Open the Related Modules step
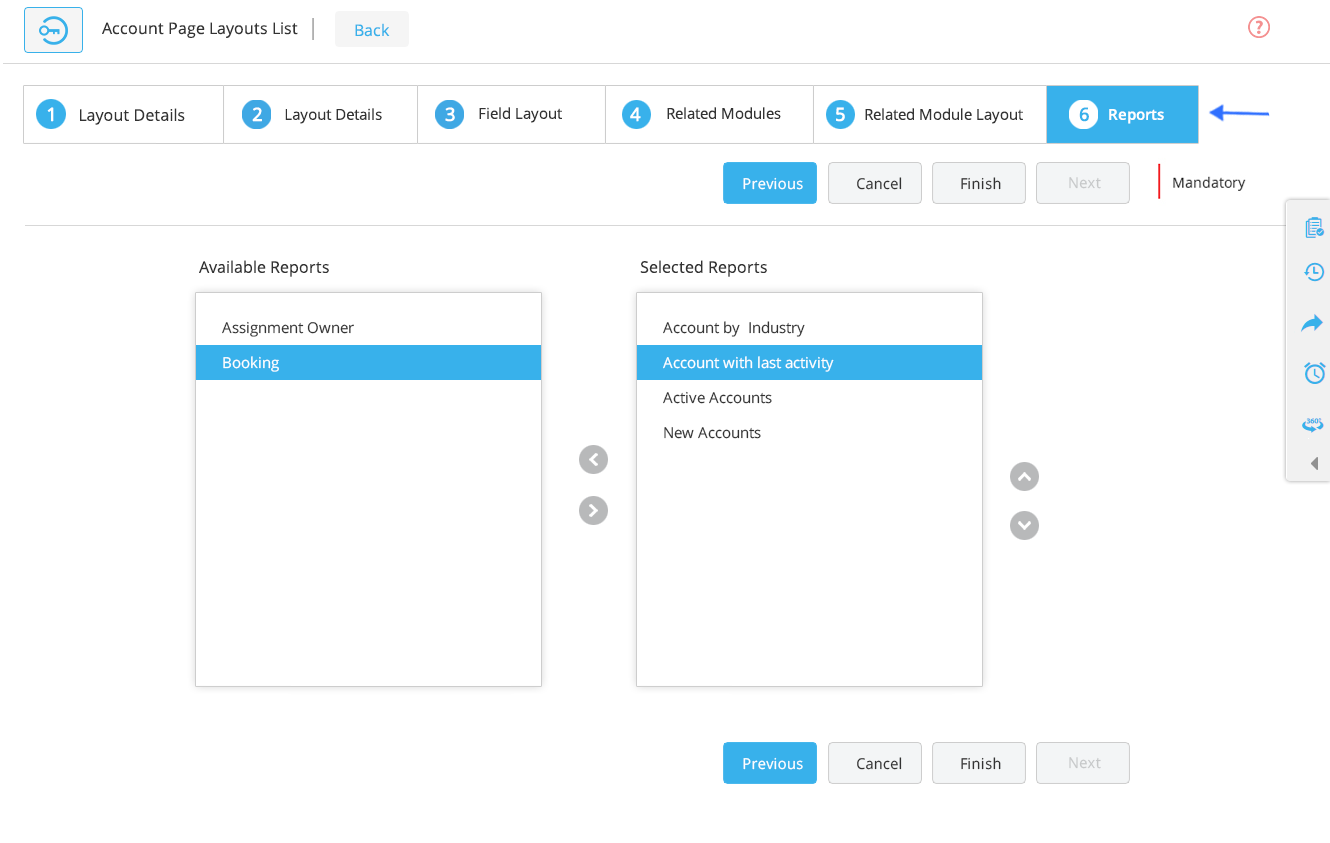Screen dimensions: 1330x843 (709, 113)
